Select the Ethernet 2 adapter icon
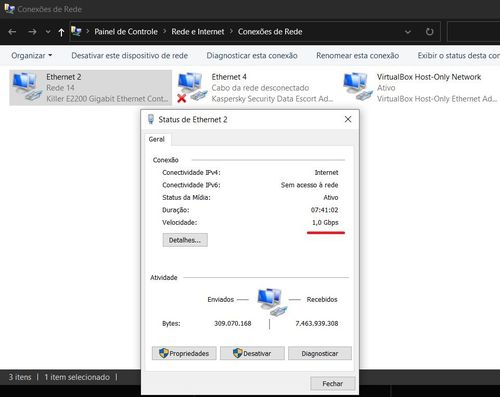Image resolution: width=500 pixels, height=397 pixels. (x=27, y=86)
